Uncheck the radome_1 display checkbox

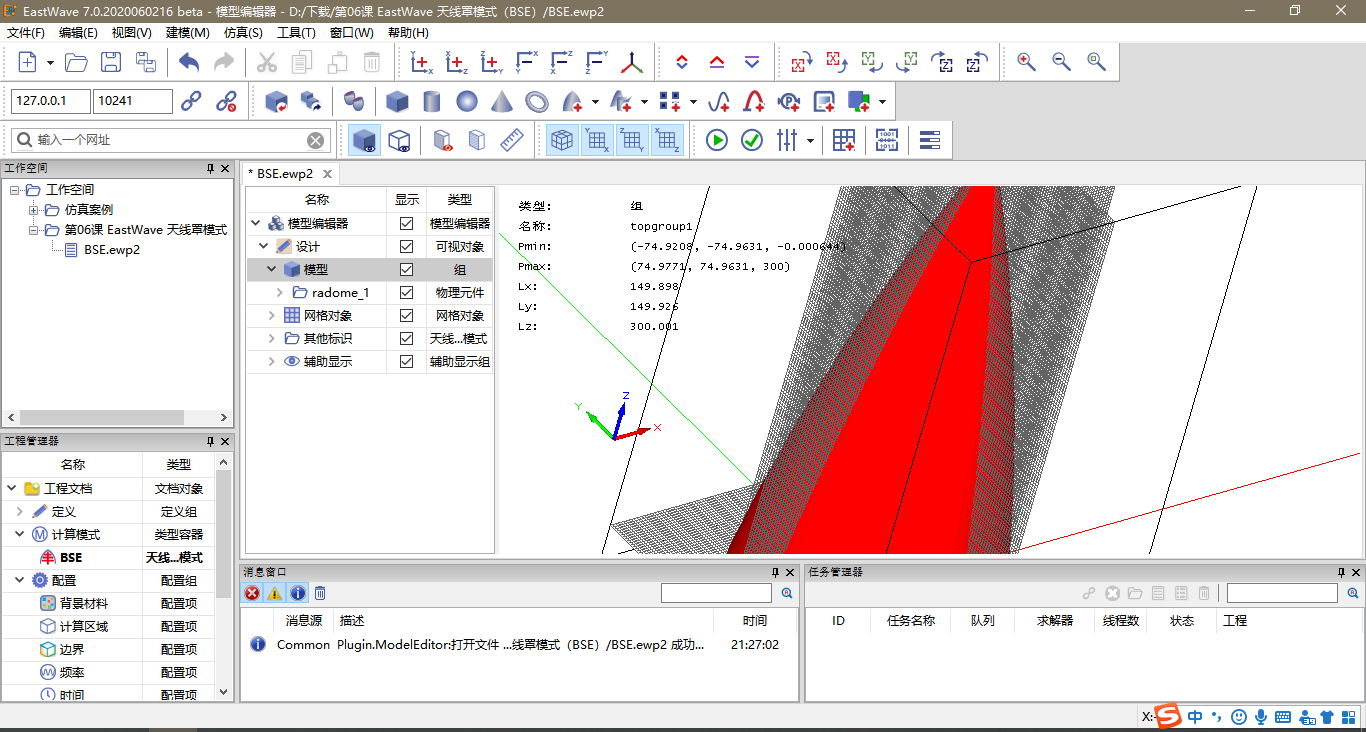[406, 293]
